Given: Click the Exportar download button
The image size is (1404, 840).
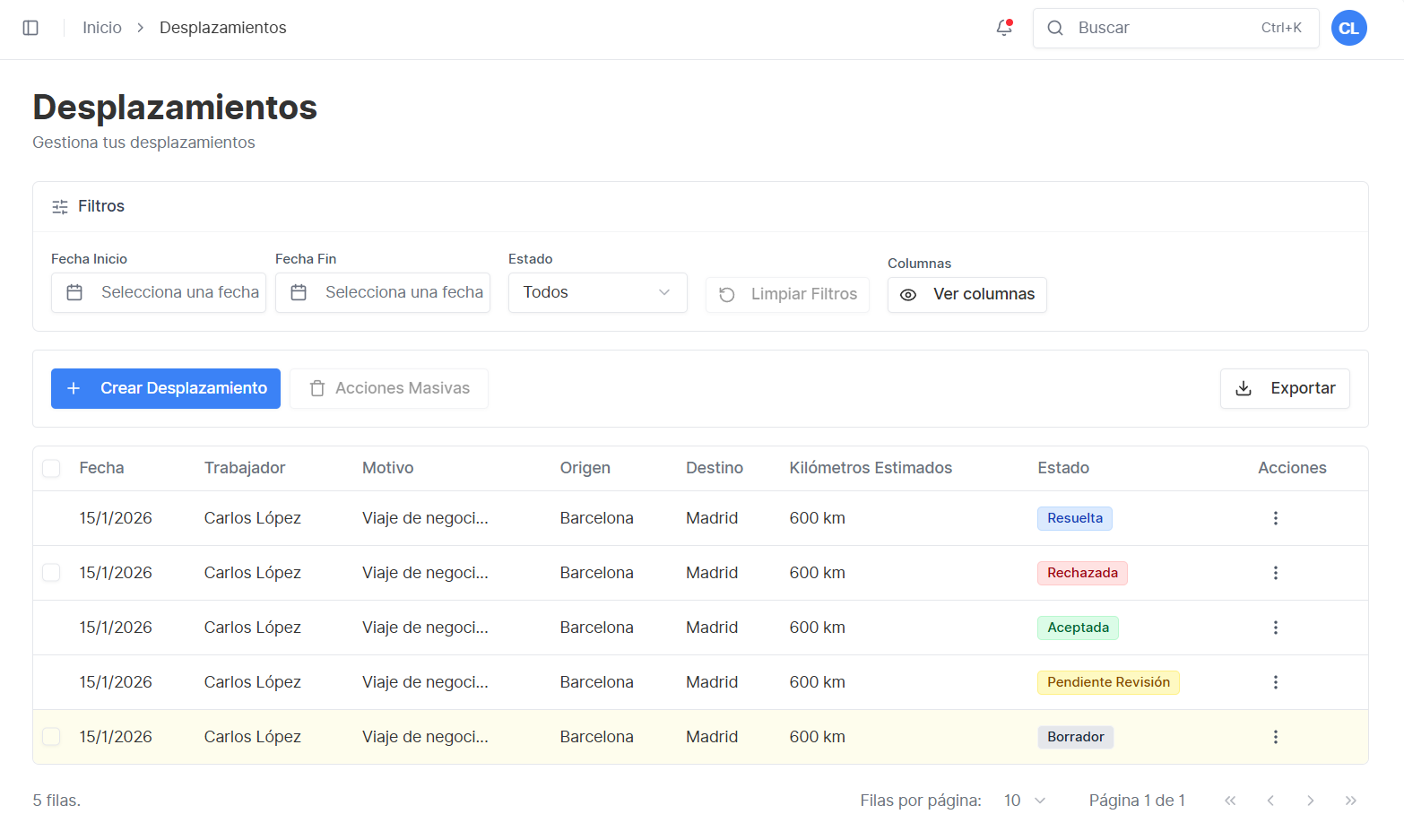Looking at the screenshot, I should pyautogui.click(x=1284, y=388).
